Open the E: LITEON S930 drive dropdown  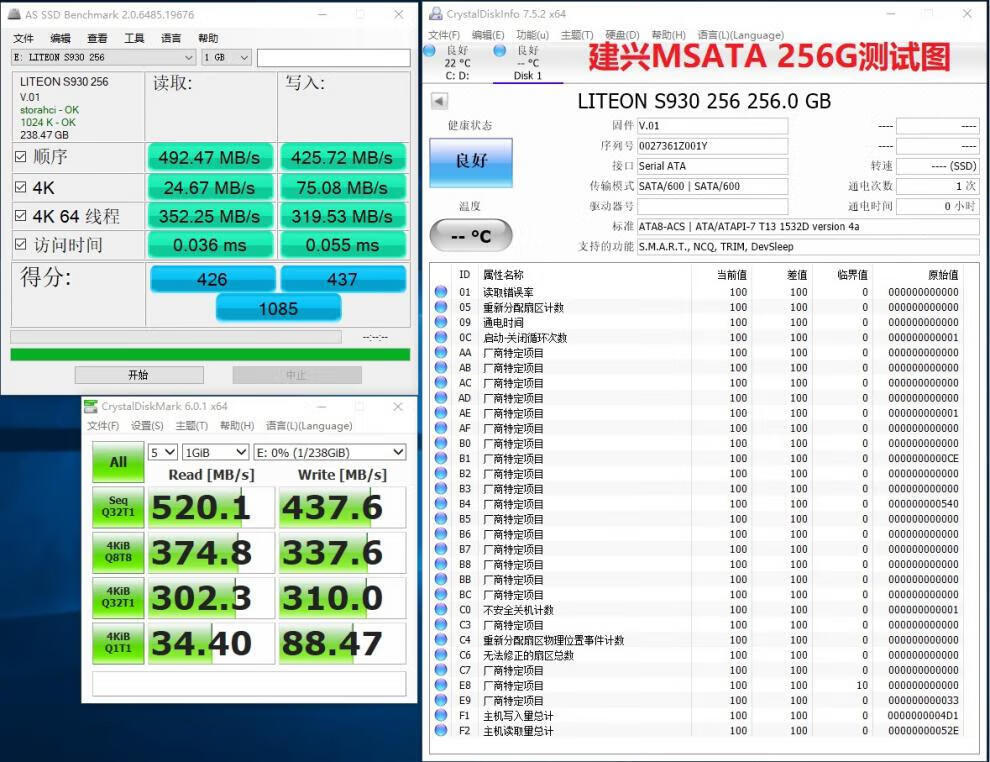[x=104, y=58]
